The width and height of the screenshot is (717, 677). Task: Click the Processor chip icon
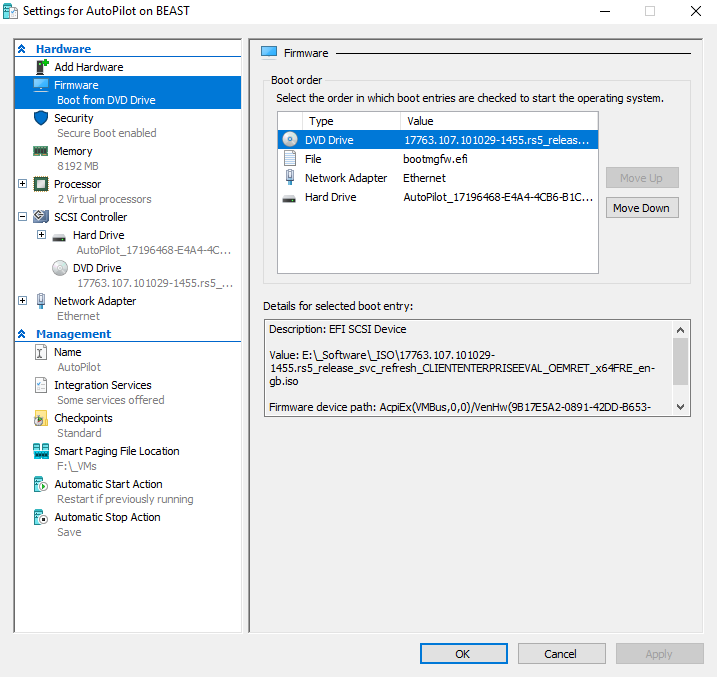[x=41, y=184]
